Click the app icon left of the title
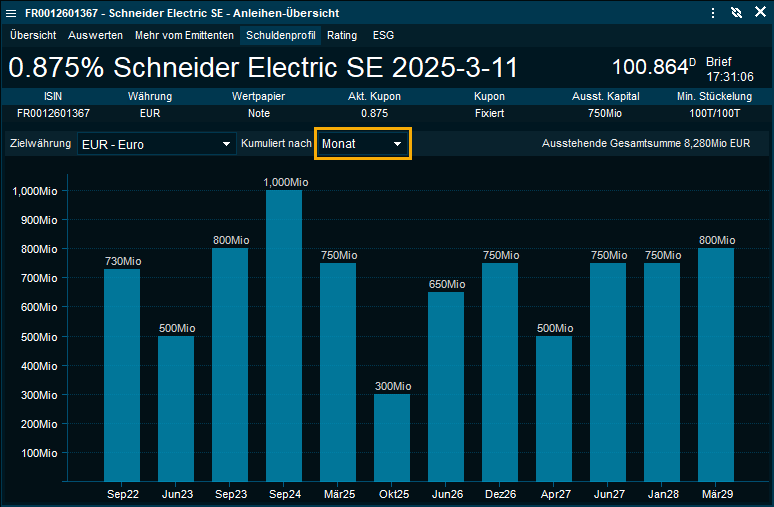The image size is (774, 507). click(x=11, y=13)
